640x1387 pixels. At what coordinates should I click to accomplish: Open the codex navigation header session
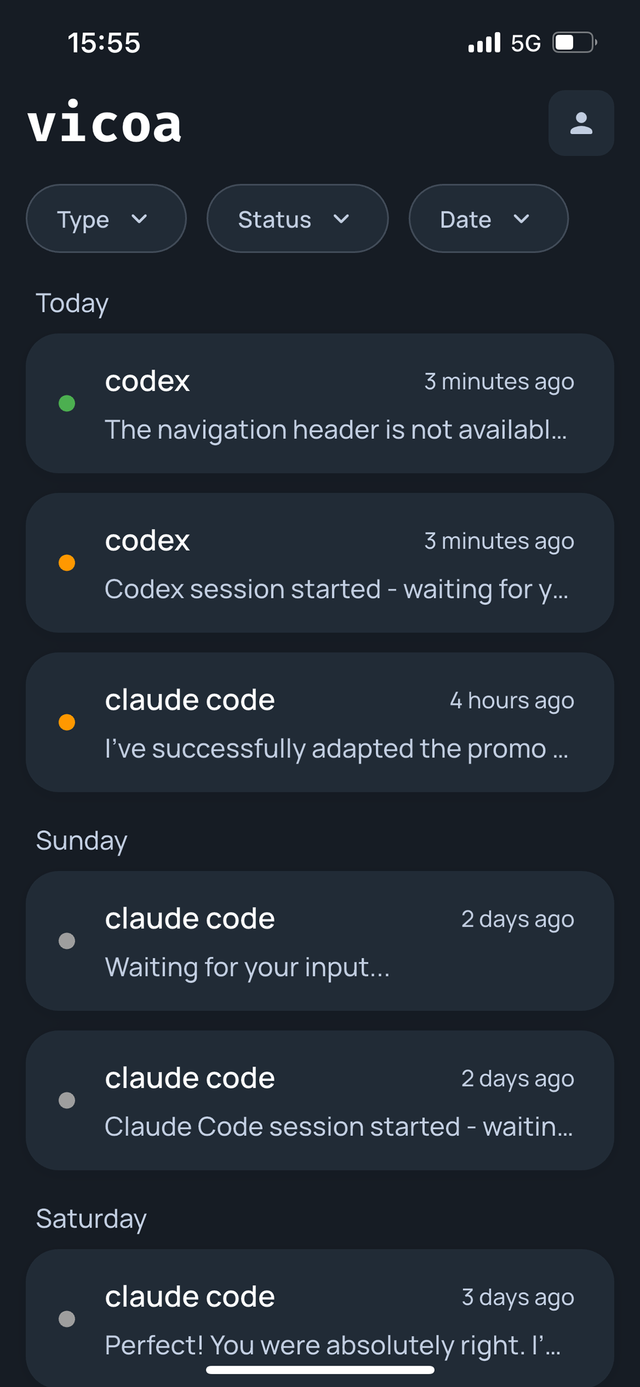coord(320,404)
